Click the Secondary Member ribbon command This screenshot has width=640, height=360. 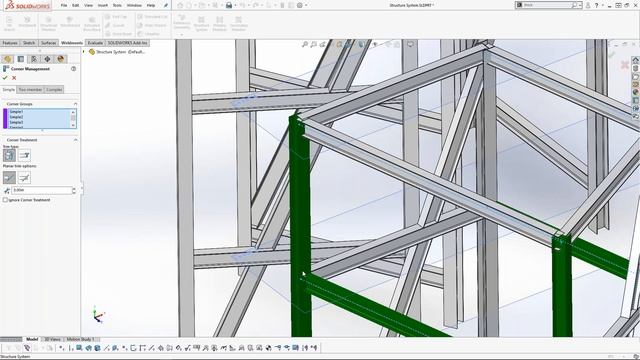point(239,24)
